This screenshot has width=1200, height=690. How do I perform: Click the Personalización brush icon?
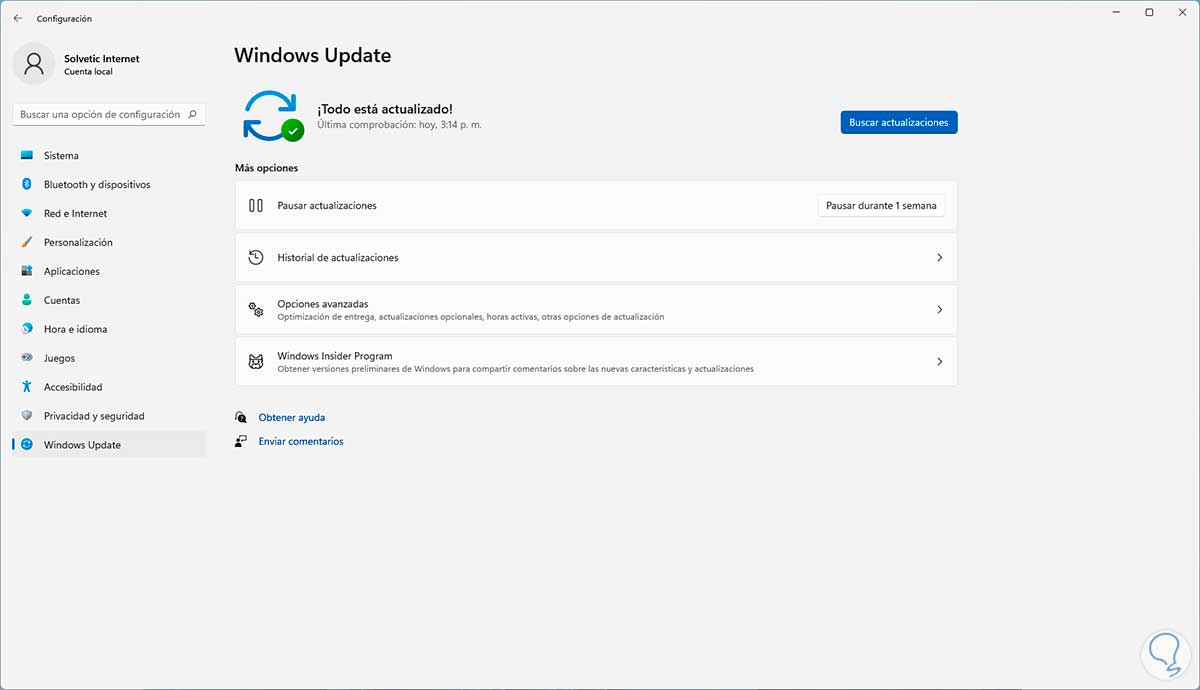click(x=26, y=243)
